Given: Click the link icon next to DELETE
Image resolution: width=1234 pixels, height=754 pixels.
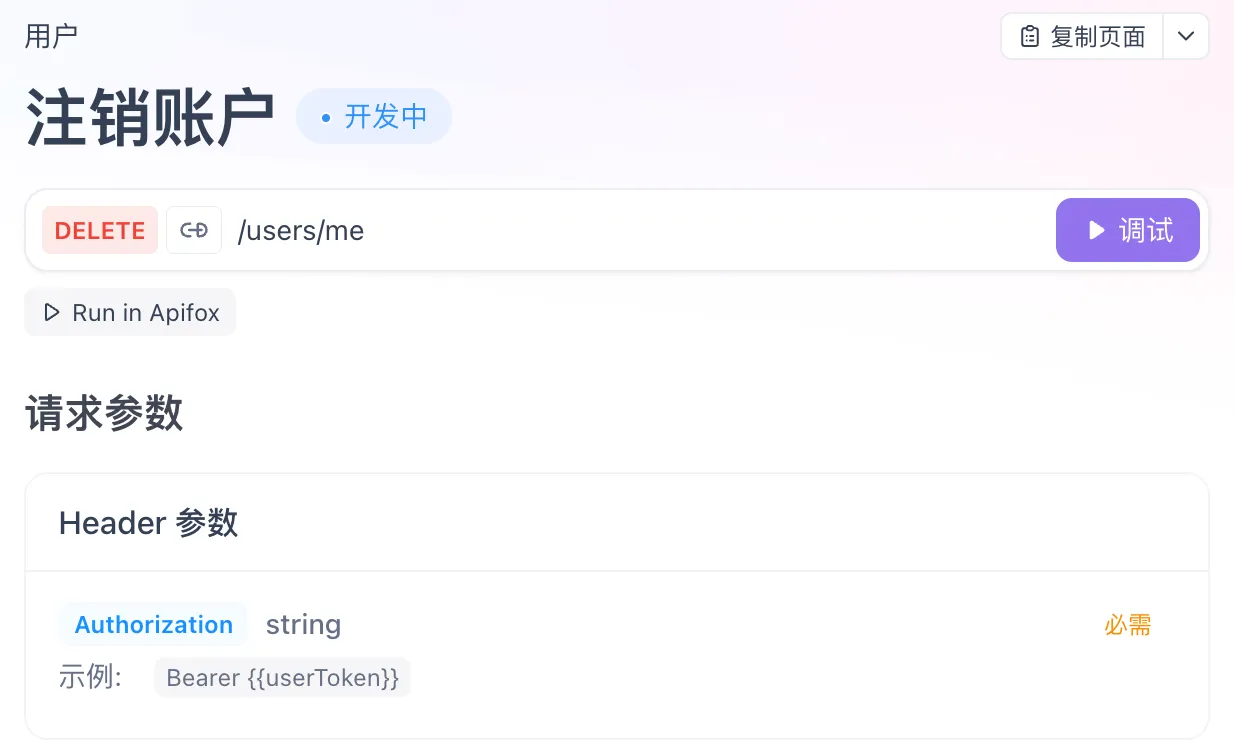Looking at the screenshot, I should [194, 230].
